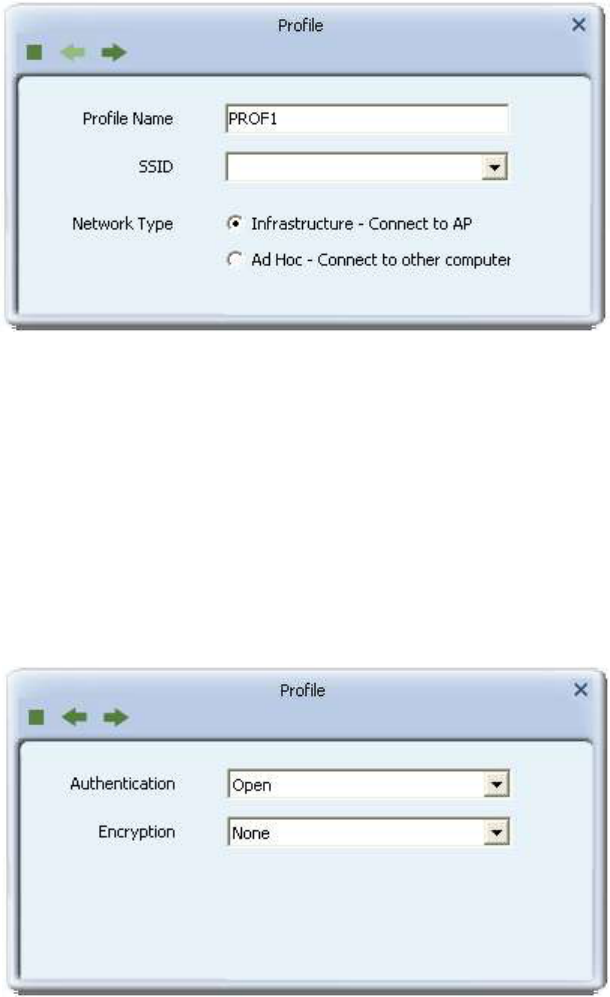
Task: Expand the Authentication dropdown arrow
Action: click(496, 784)
